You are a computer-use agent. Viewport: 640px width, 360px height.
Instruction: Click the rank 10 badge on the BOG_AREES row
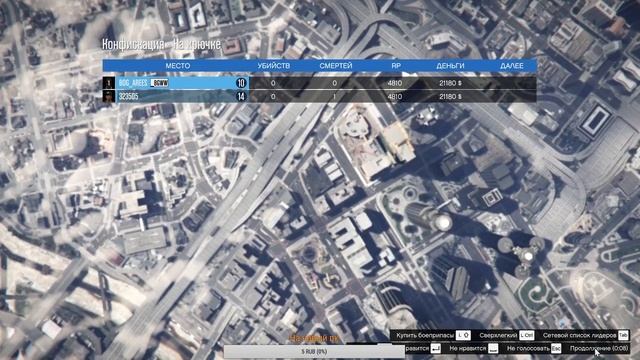pos(241,83)
